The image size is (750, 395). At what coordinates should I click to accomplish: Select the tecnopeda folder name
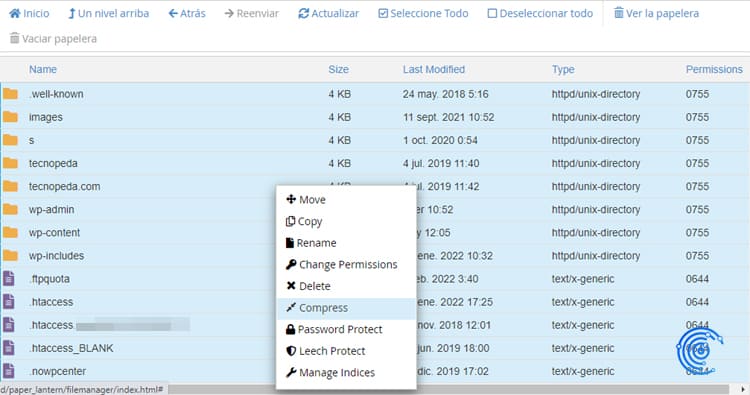[x=53, y=164]
